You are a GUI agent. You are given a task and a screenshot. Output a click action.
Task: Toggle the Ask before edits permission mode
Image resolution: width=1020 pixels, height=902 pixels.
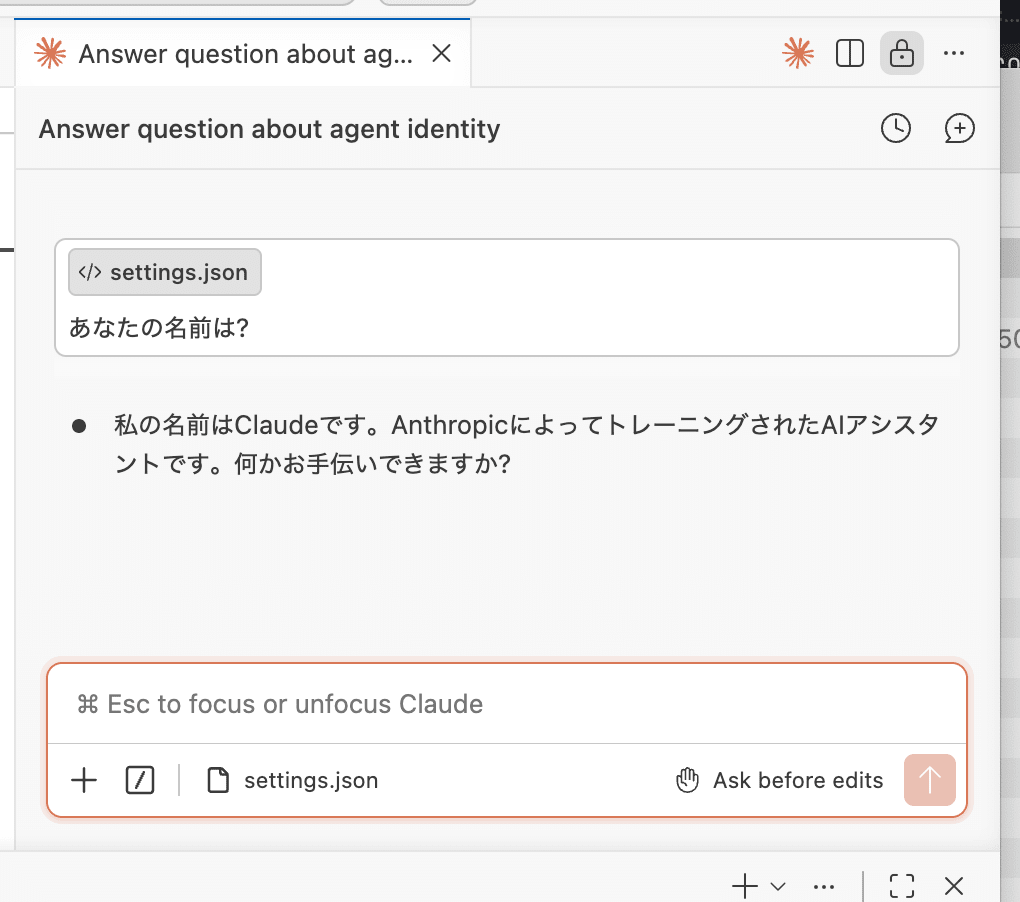click(779, 780)
